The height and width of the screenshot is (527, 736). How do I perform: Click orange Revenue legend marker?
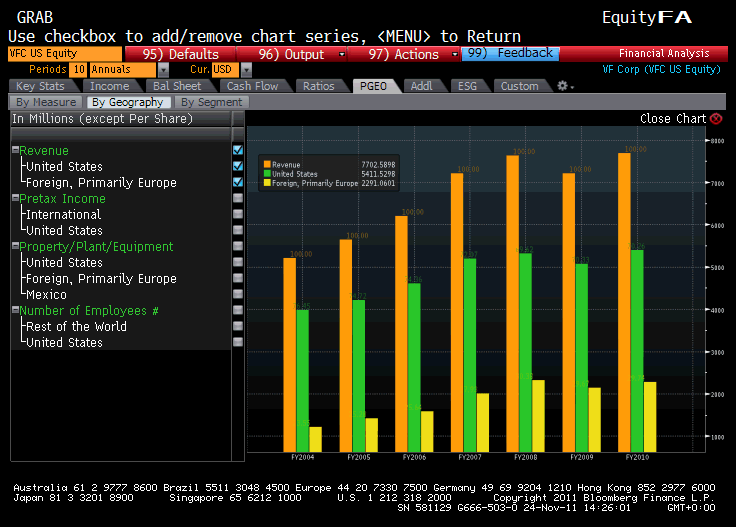(x=267, y=163)
